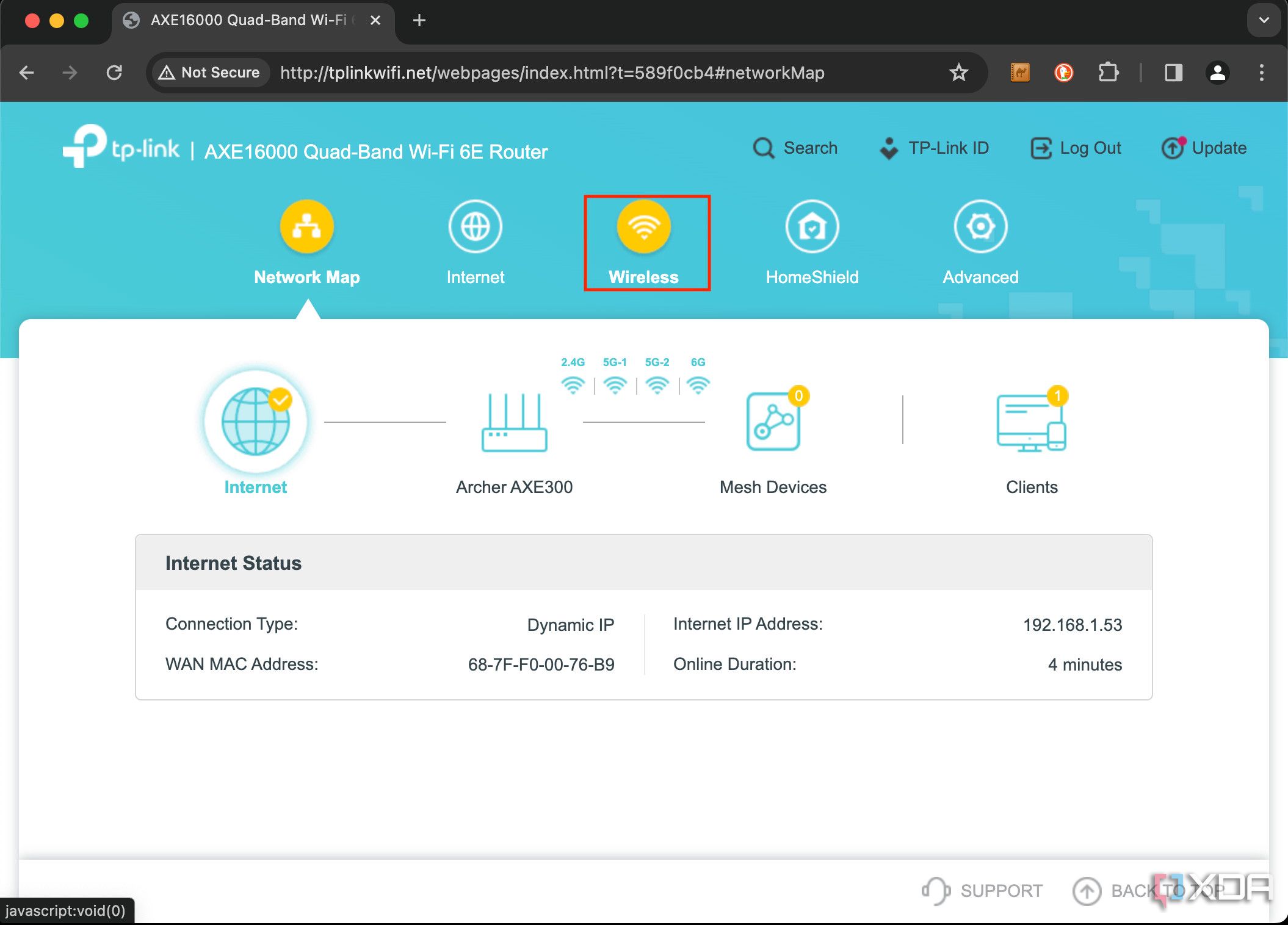Expand the tab search dropdown arrow

(x=1264, y=20)
